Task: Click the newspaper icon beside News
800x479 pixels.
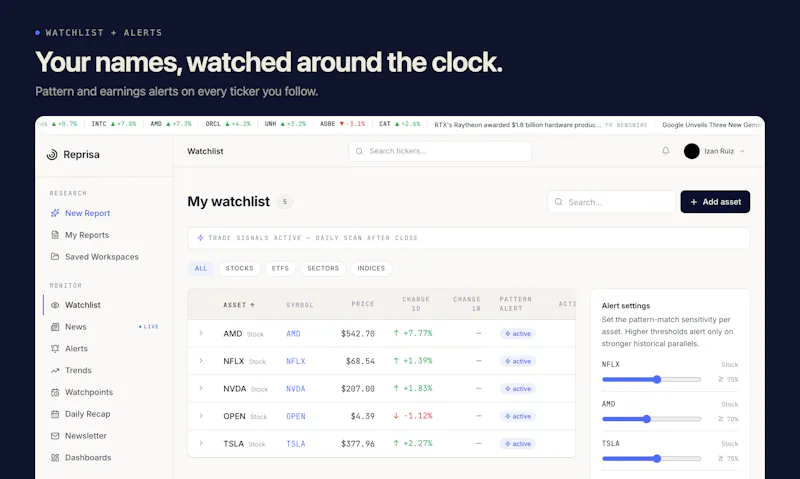Action: (x=55, y=327)
